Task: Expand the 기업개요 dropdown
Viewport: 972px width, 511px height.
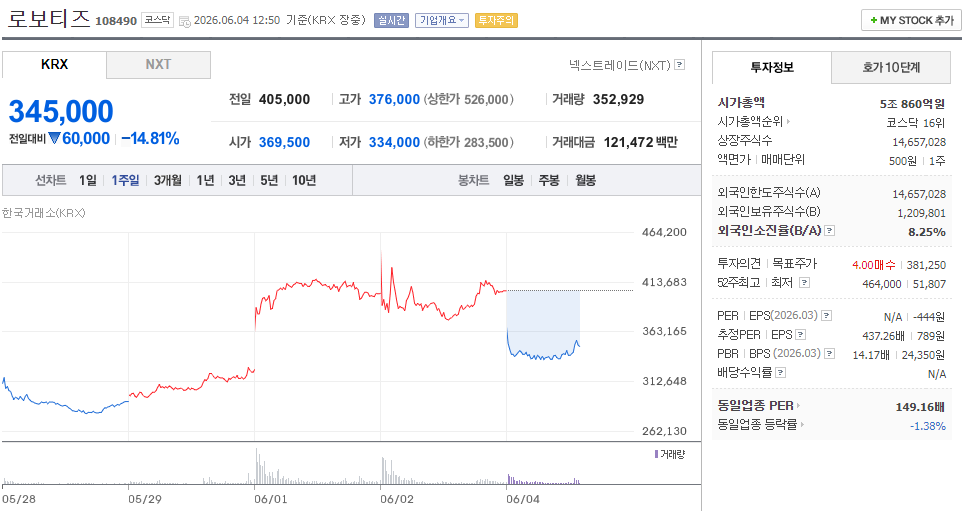Action: pyautogui.click(x=441, y=20)
